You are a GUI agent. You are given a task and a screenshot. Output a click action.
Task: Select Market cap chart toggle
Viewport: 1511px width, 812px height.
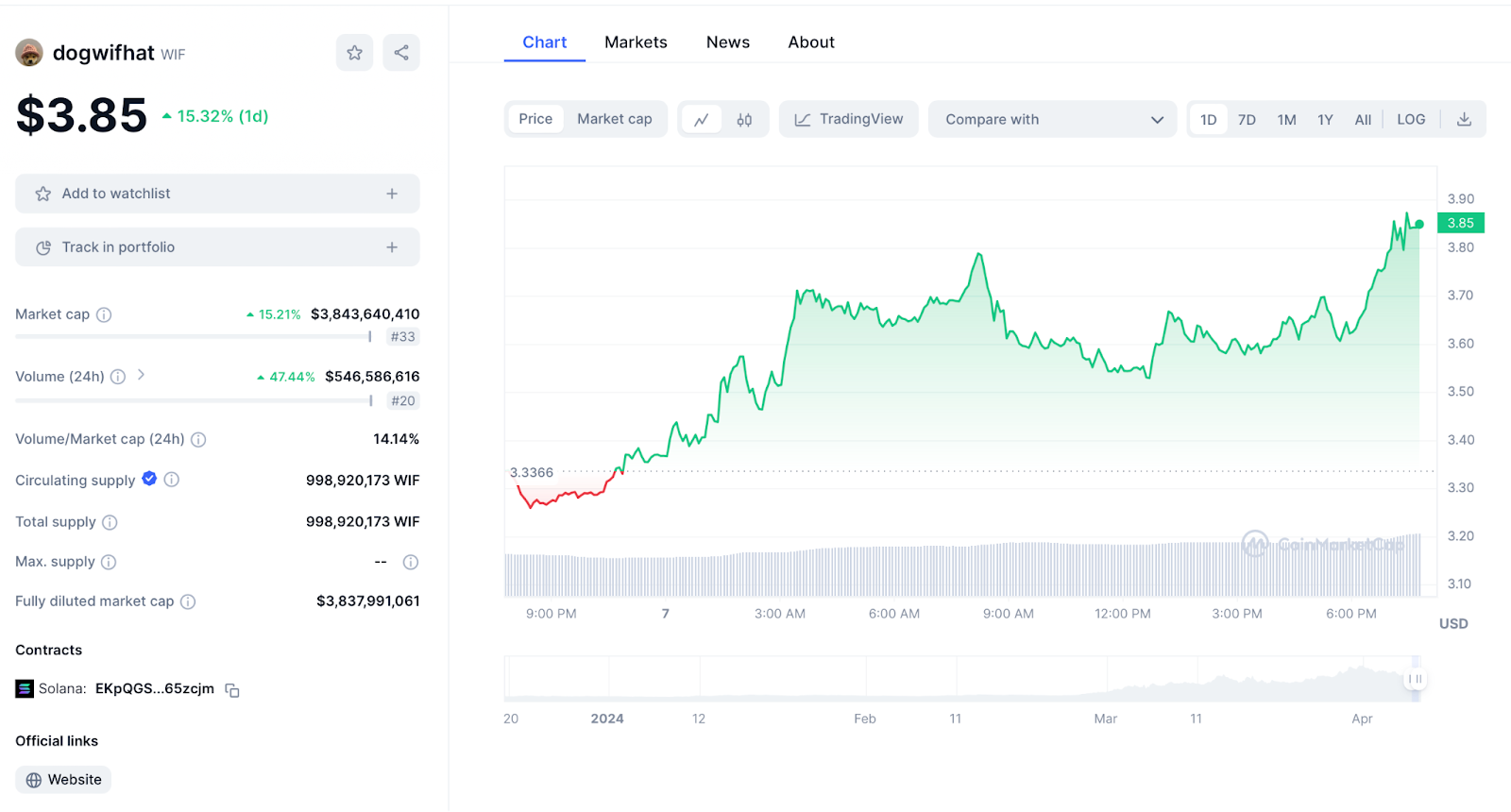(615, 119)
